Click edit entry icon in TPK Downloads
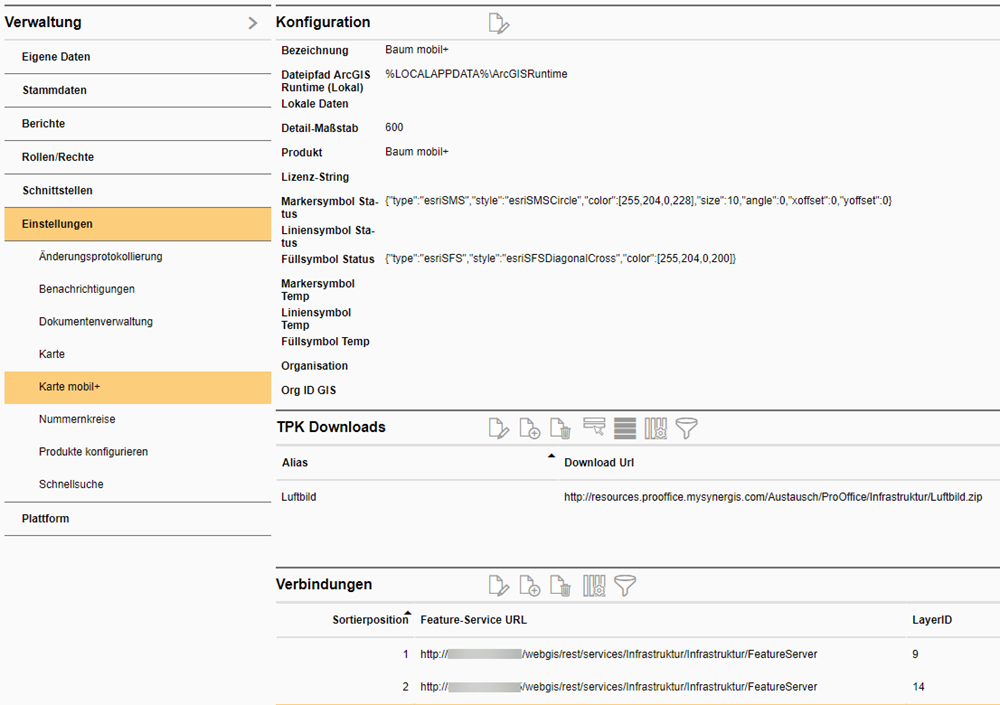Viewport: 1000px width, 705px height. point(498,428)
